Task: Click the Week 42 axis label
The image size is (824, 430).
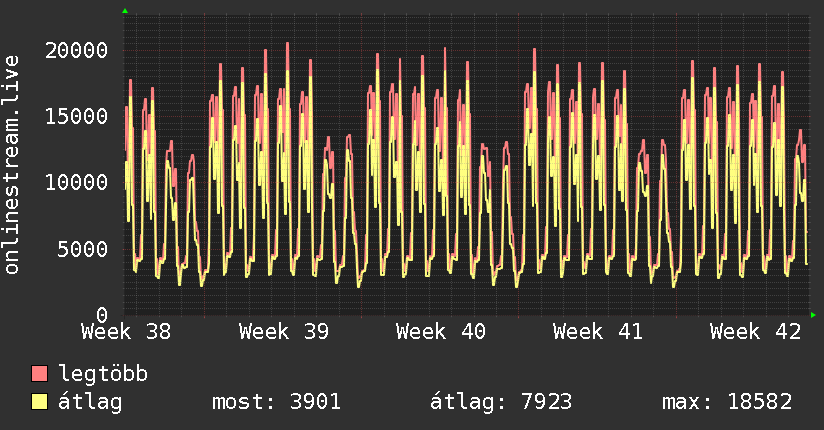Action: 755,332
